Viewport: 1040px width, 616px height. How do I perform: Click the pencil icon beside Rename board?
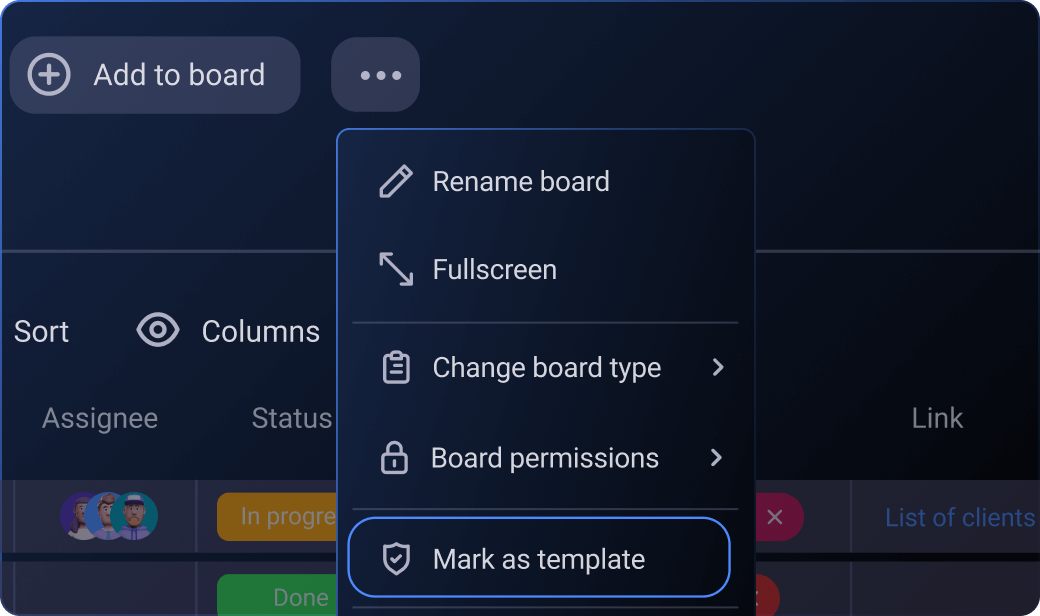396,182
